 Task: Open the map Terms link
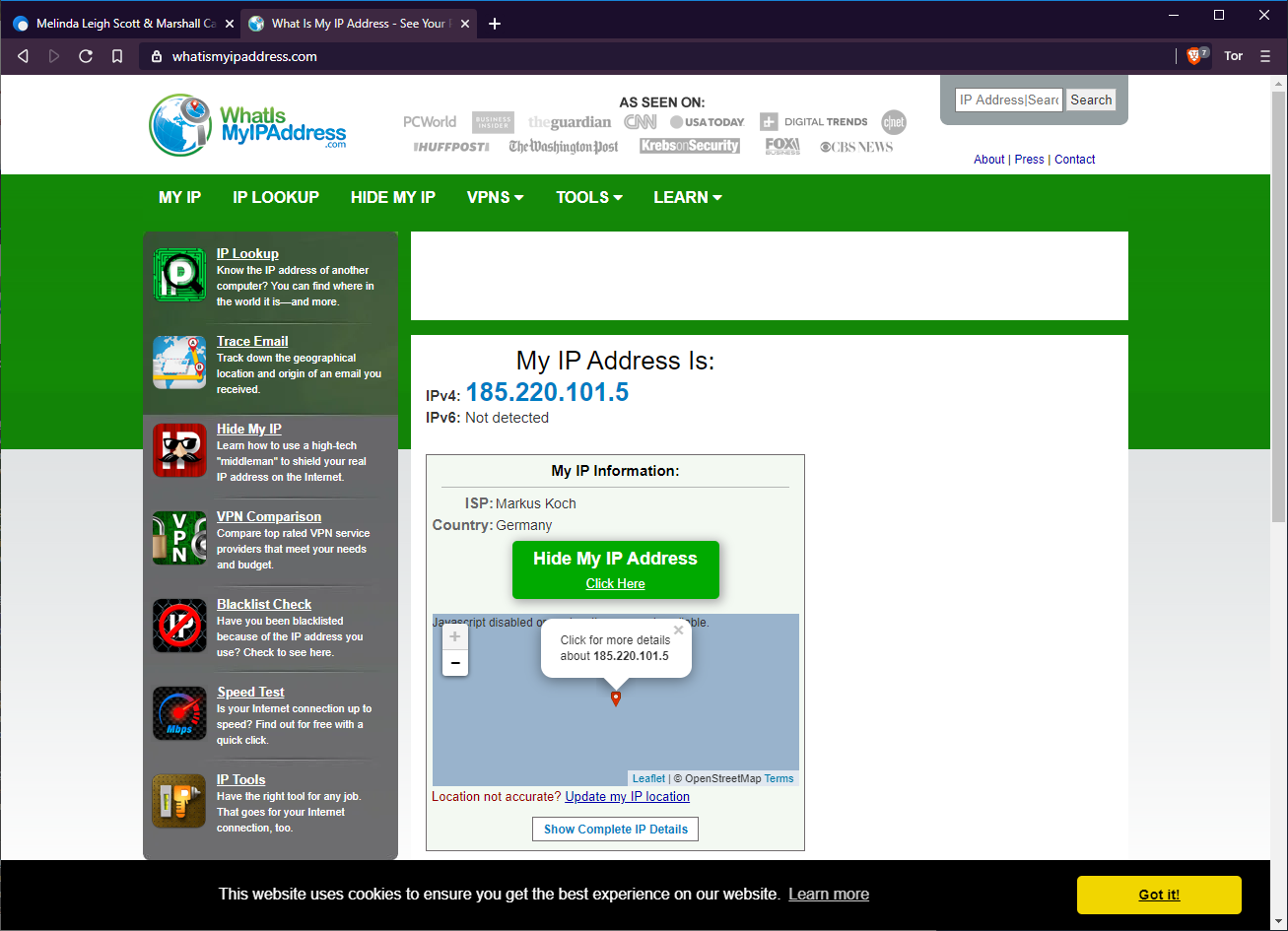(779, 778)
